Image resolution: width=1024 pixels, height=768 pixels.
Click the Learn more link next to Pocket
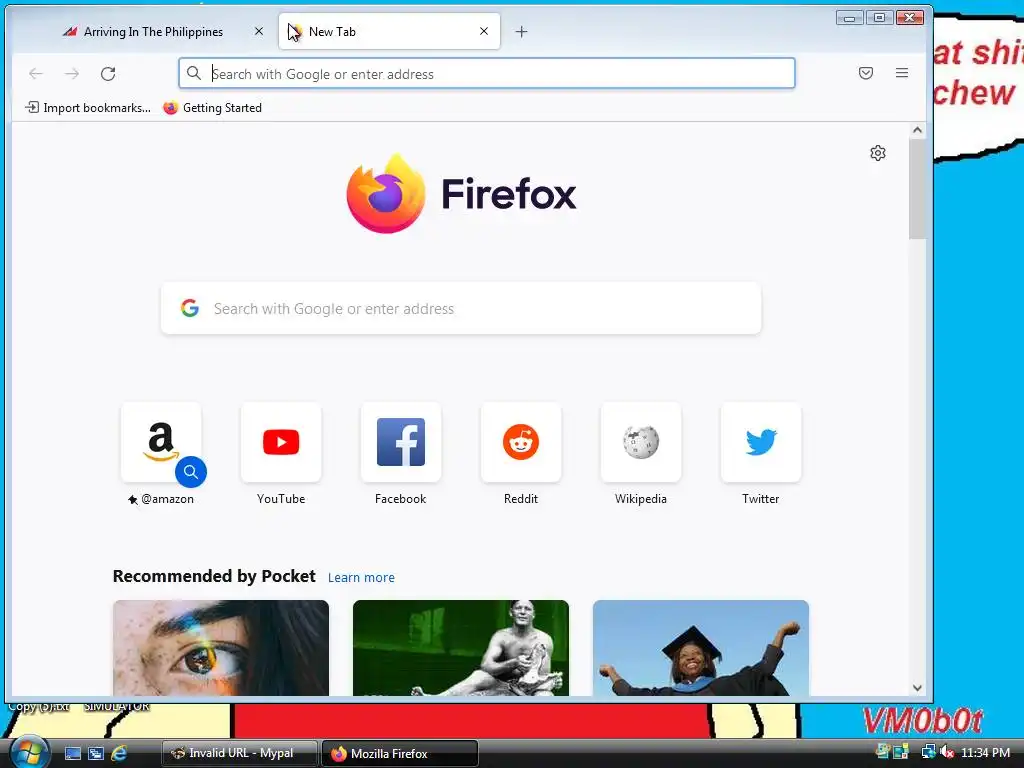click(x=361, y=577)
